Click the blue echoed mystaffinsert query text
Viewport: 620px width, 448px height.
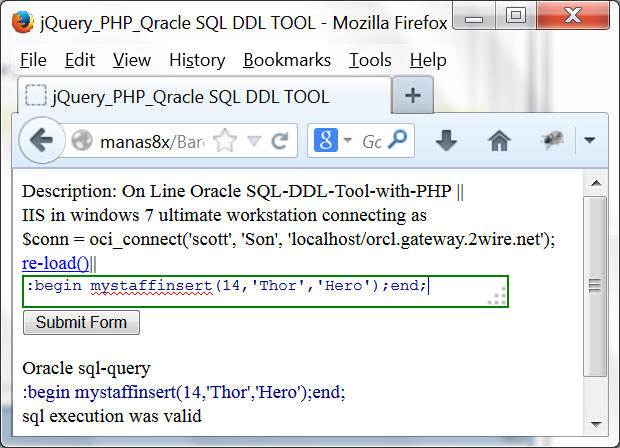[184, 392]
